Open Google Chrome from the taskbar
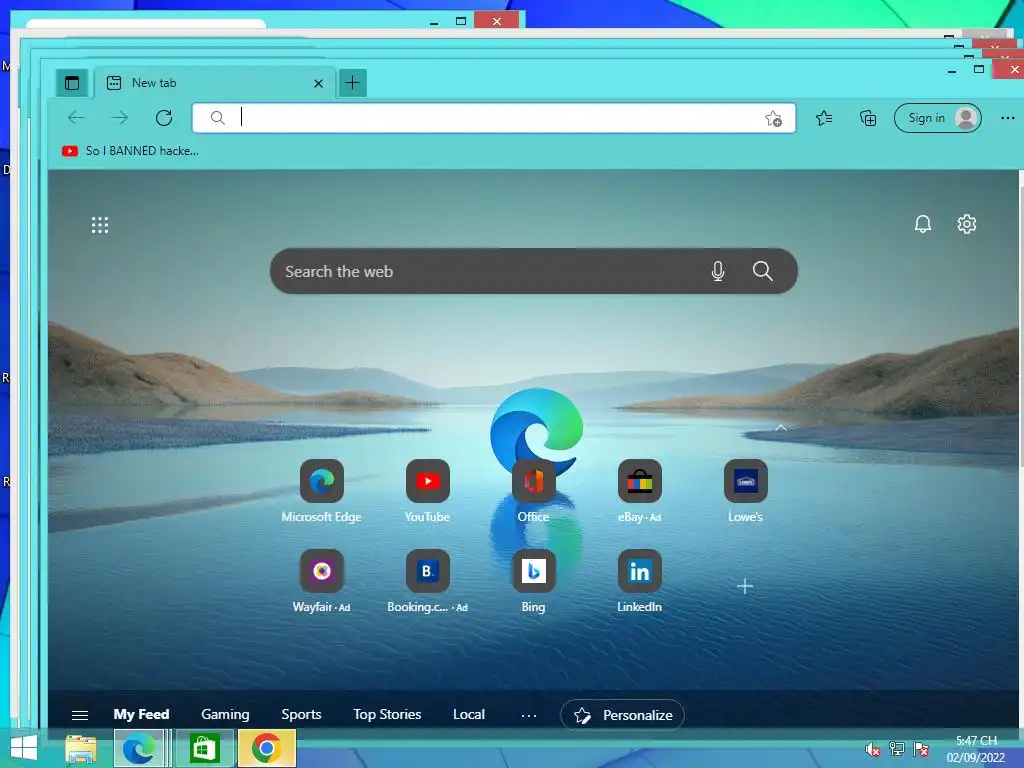1024x768 pixels. click(x=266, y=748)
